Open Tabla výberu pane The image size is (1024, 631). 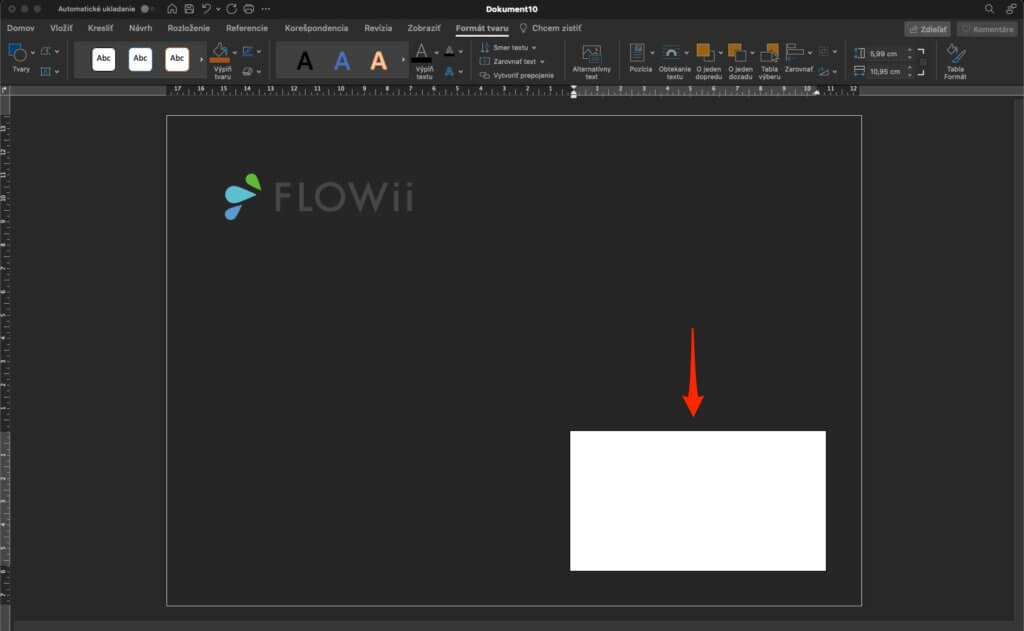pos(769,62)
